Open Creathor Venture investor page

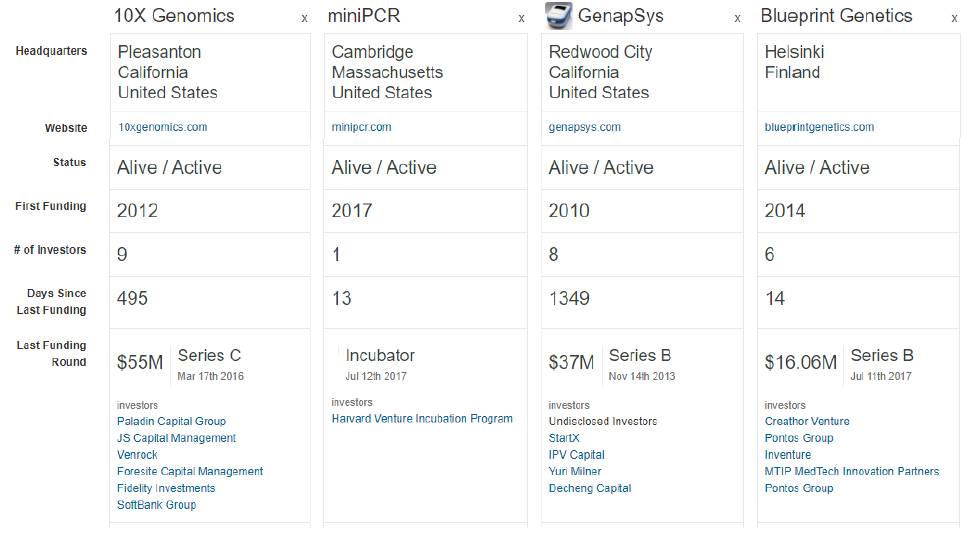pyautogui.click(x=807, y=421)
